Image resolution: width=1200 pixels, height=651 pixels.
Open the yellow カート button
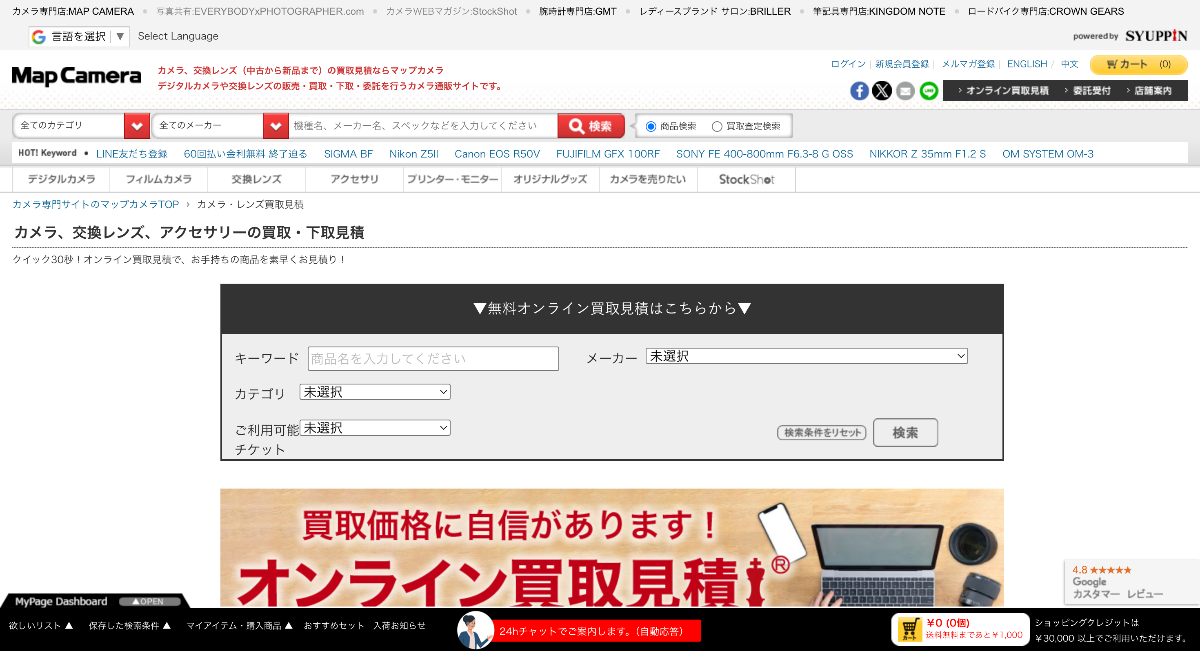pos(1139,64)
